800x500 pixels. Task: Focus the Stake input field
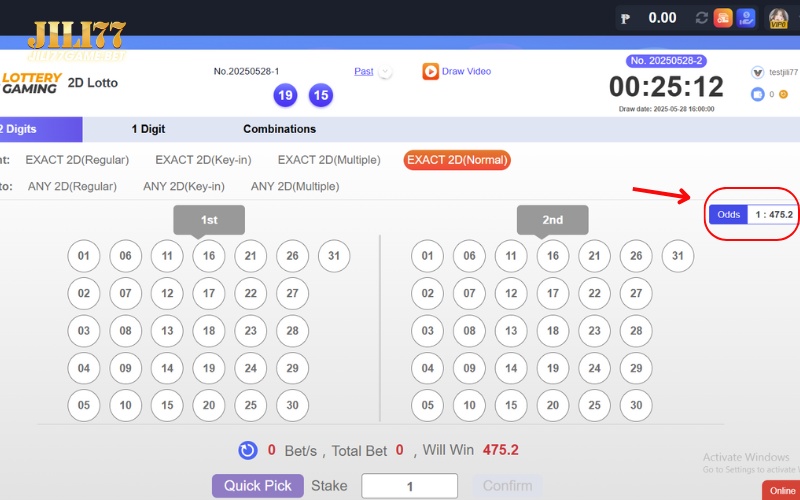pos(409,486)
